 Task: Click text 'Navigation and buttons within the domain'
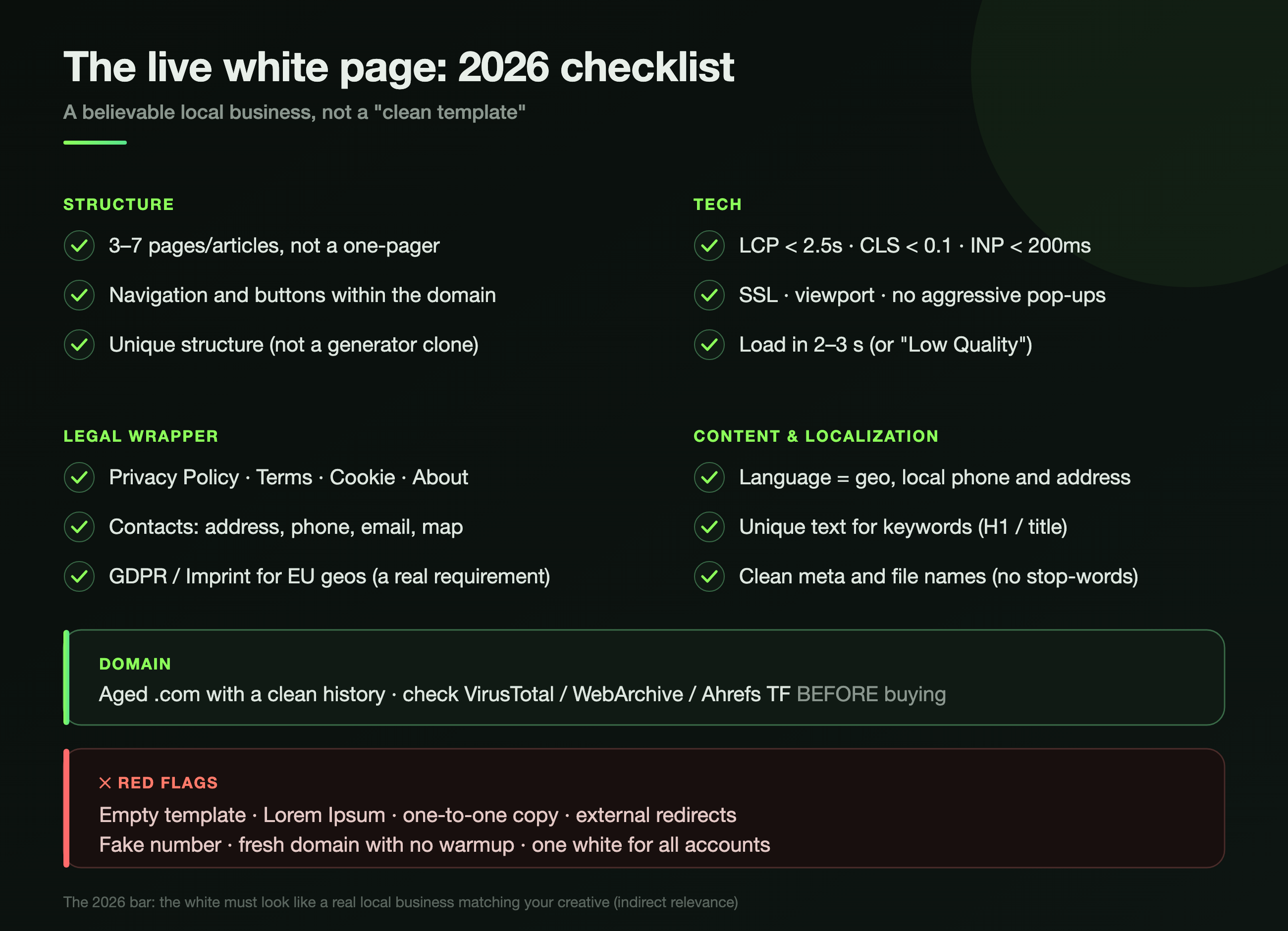[x=303, y=295]
